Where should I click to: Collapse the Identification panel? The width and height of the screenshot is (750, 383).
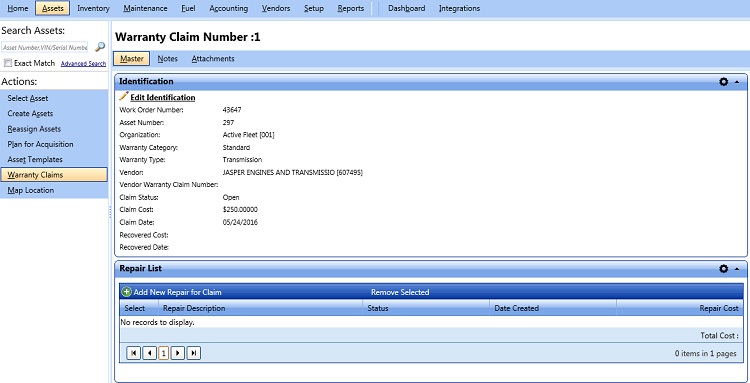pyautogui.click(x=737, y=82)
